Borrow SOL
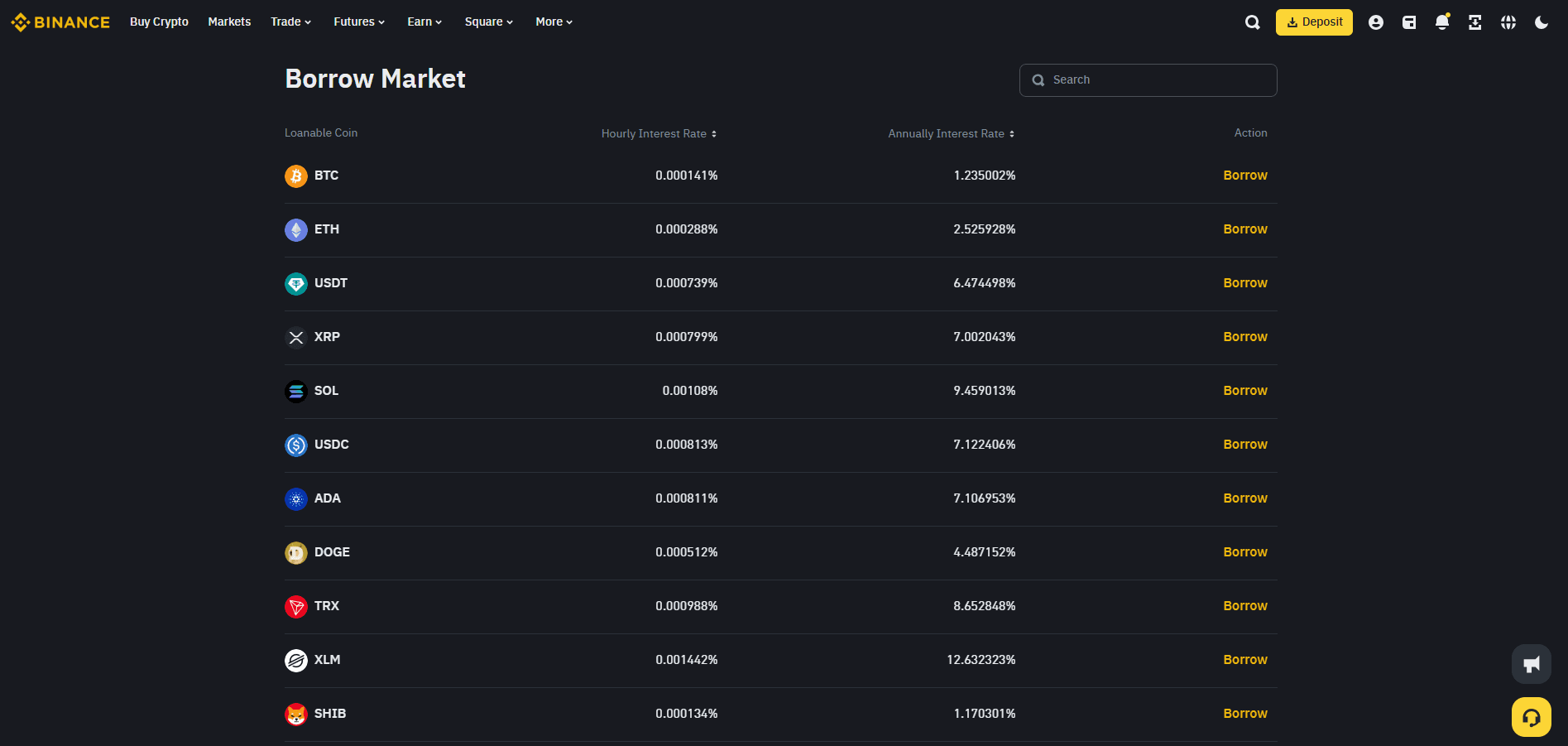The width and height of the screenshot is (1568, 746). tap(1245, 391)
